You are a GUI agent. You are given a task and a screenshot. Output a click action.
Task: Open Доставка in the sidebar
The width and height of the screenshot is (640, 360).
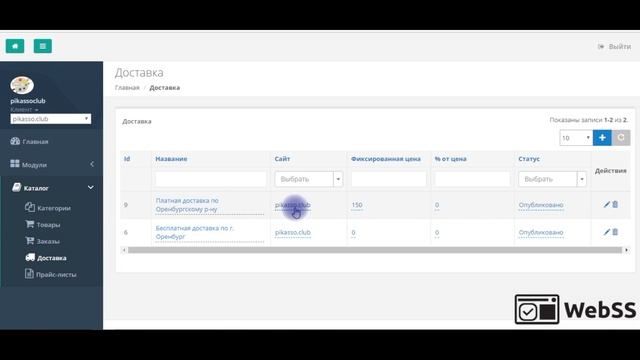46,258
